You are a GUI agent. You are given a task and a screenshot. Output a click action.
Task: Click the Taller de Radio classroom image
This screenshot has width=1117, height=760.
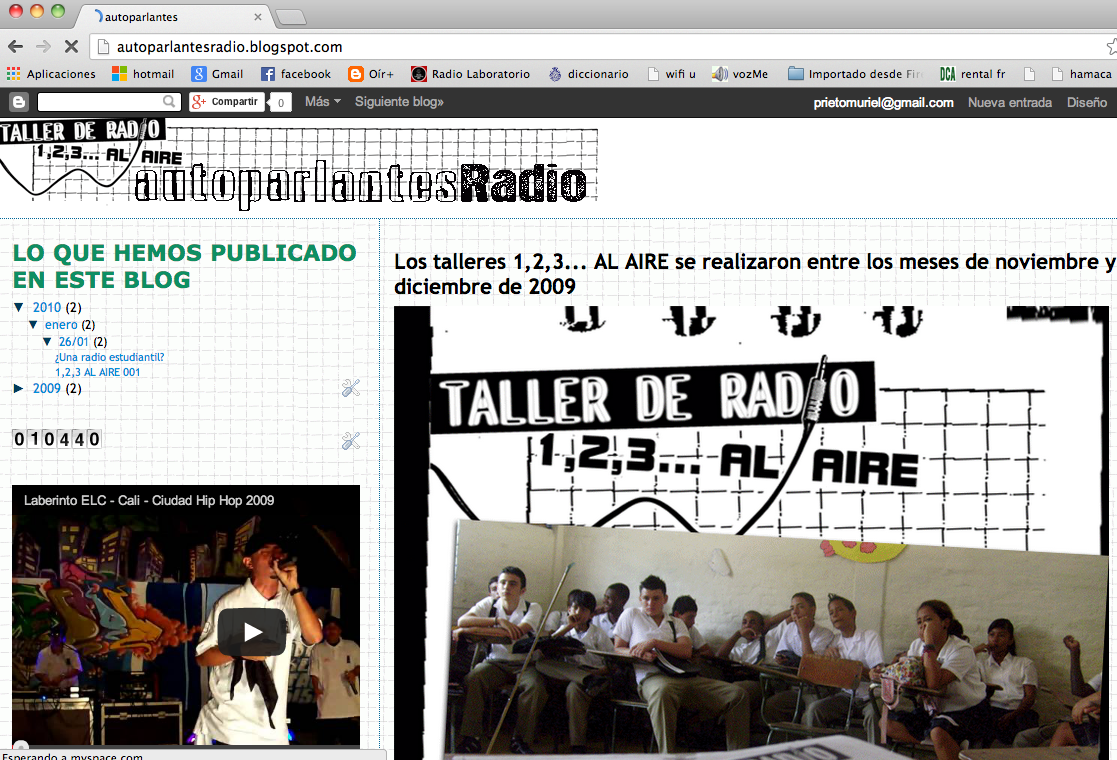click(752, 533)
